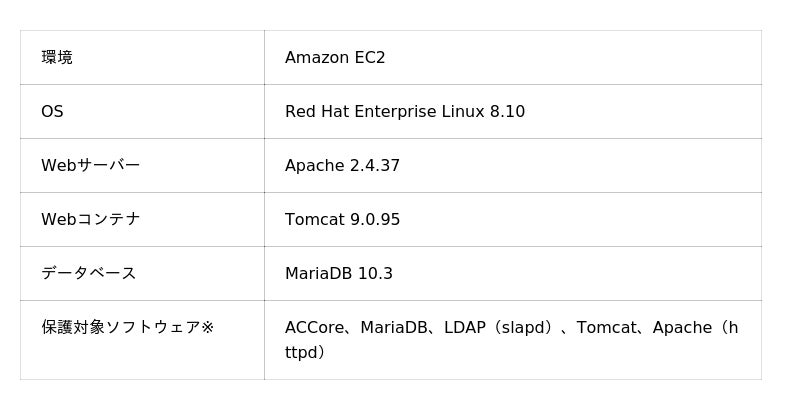
Task: Click the Webコンテナ row label
Action: (90, 220)
